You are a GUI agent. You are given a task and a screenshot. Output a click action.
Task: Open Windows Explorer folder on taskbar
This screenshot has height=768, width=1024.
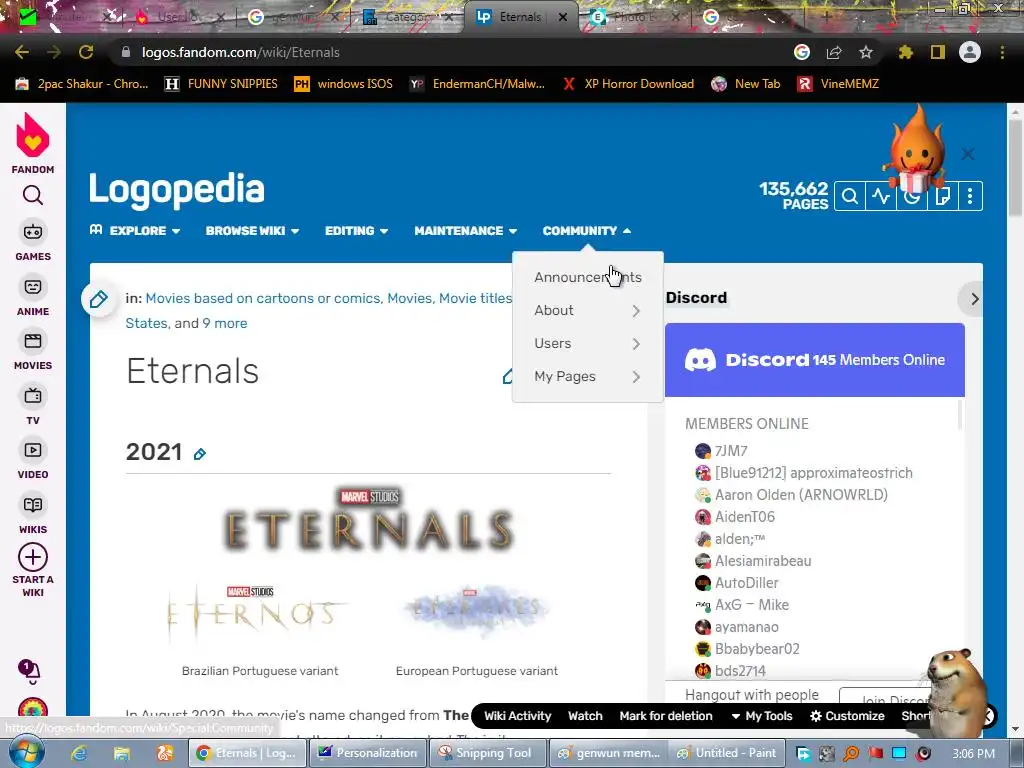pos(121,753)
